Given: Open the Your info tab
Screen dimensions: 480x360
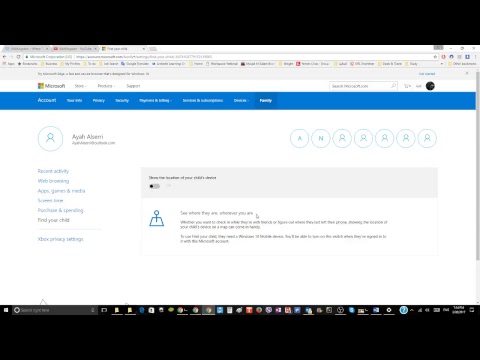Looking at the screenshot, I should tap(74, 100).
